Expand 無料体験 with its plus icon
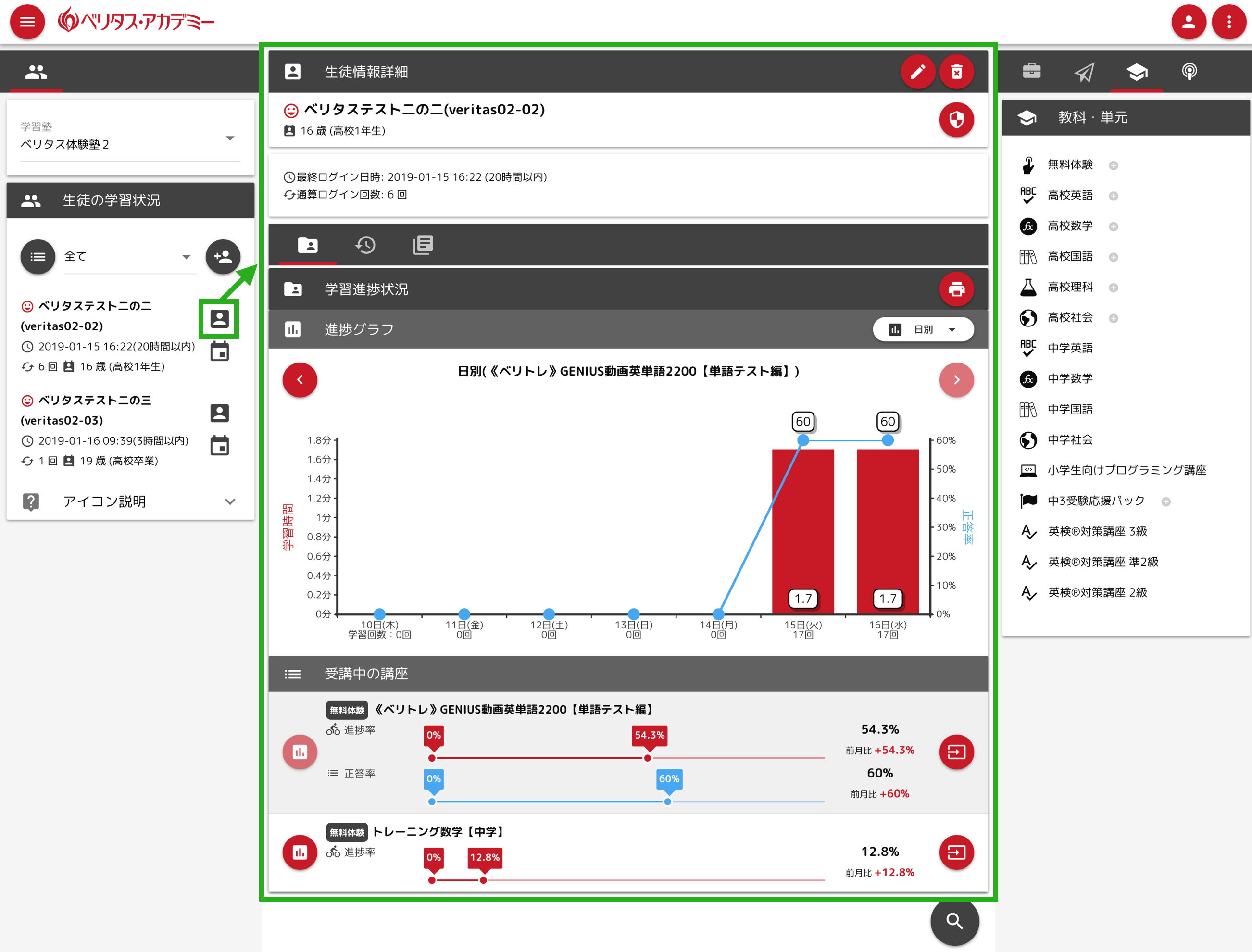Screen dimensions: 1252x952 [x=1113, y=165]
